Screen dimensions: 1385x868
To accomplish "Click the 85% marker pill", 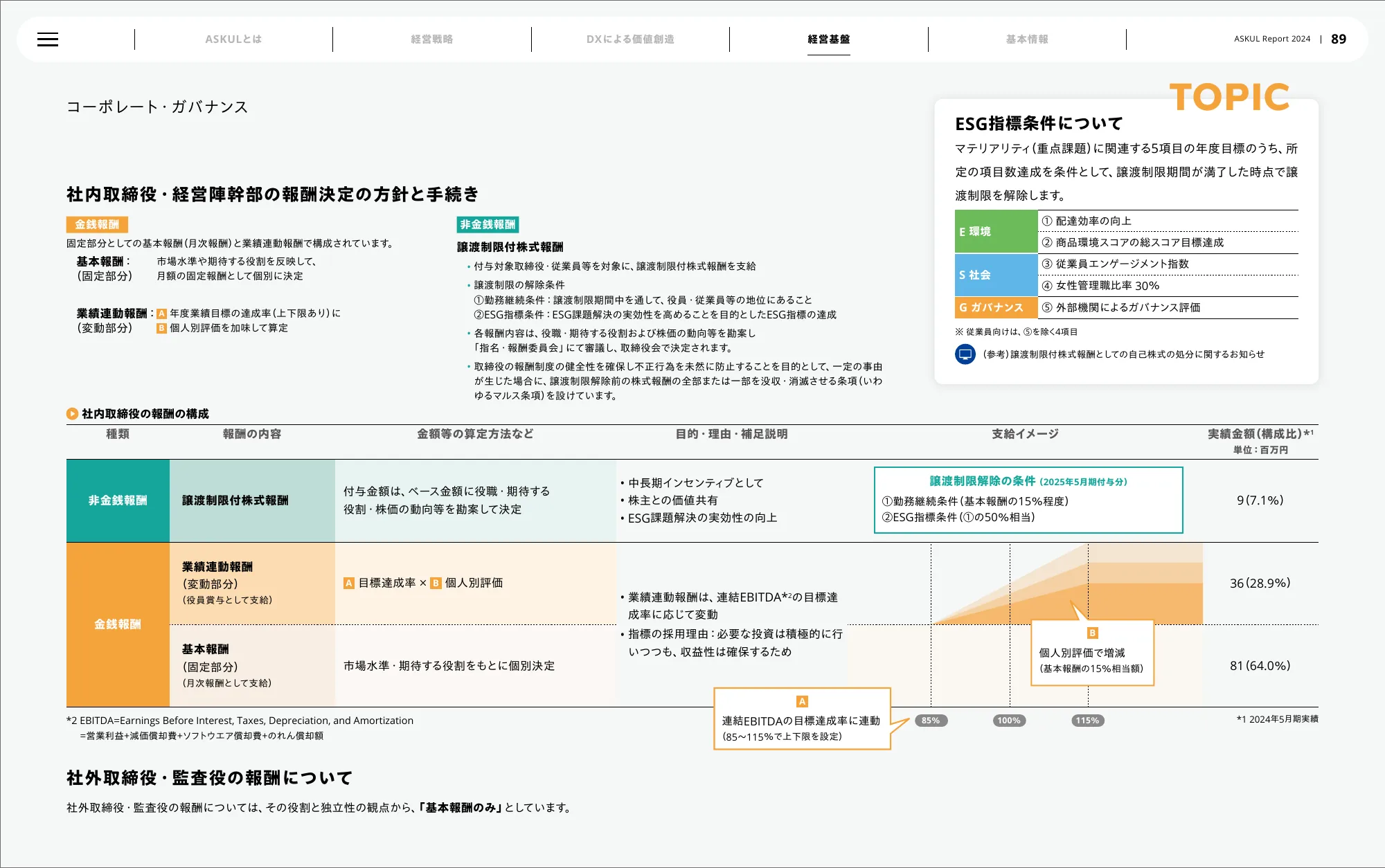I will [931, 721].
